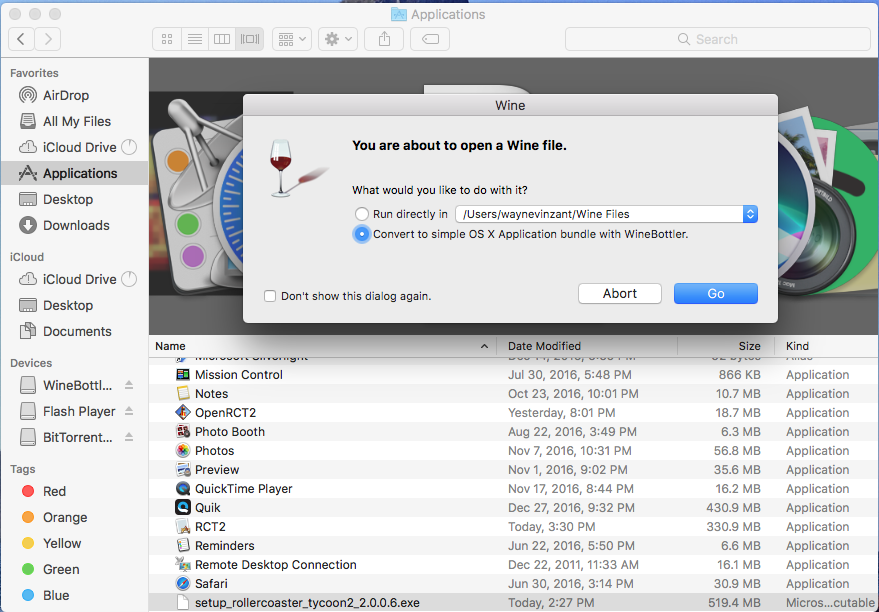Check 'Don't show this dialog again'

(x=270, y=296)
